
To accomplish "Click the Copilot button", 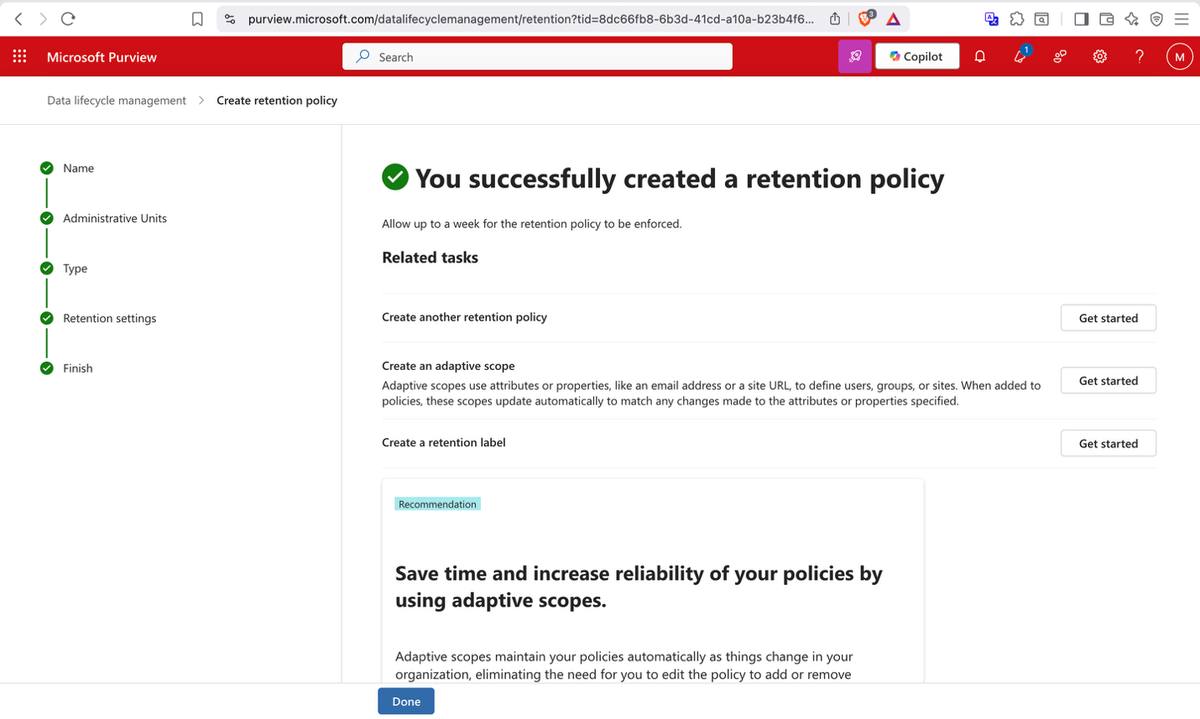I will [x=917, y=57].
